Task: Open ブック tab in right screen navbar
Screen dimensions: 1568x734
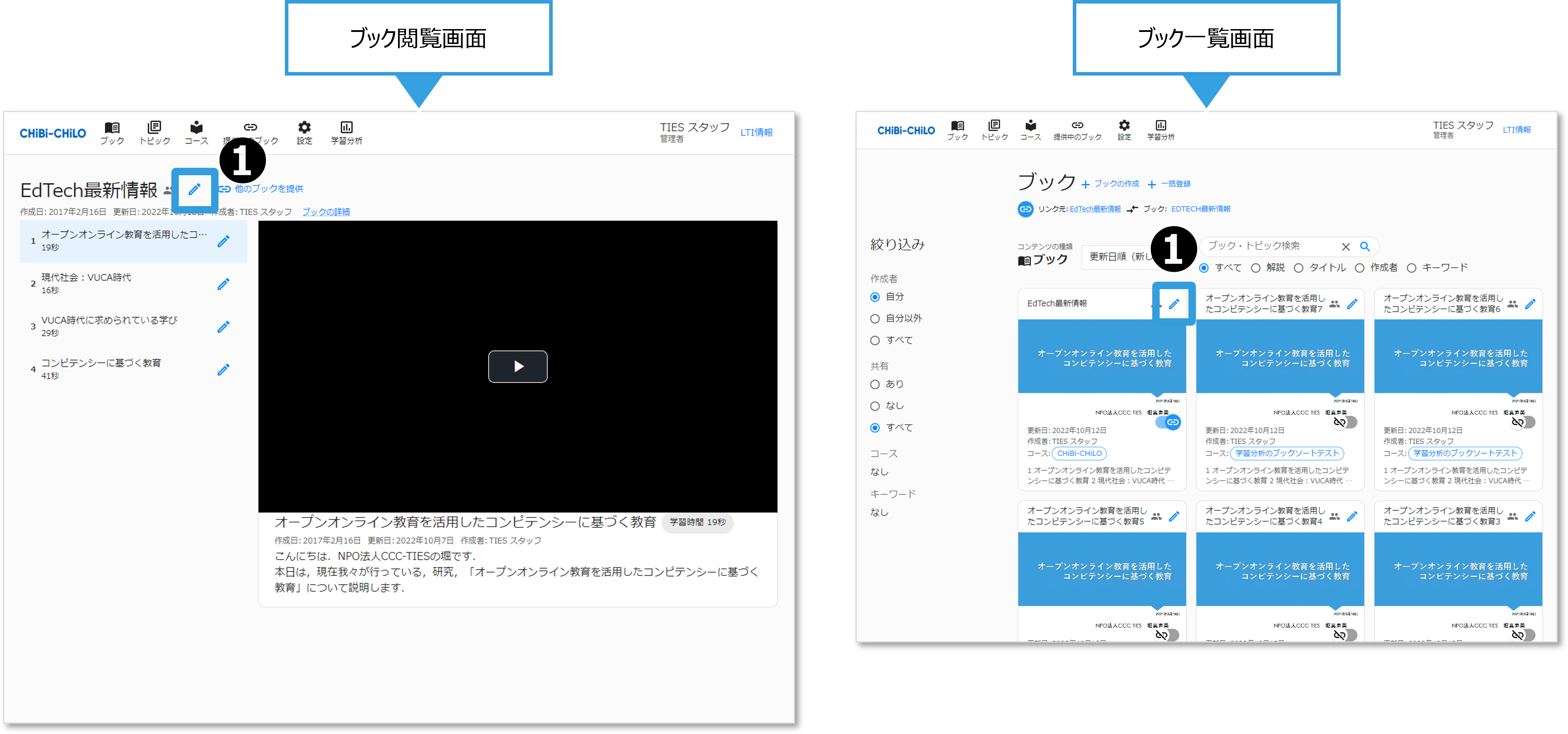Action: pyautogui.click(x=957, y=129)
